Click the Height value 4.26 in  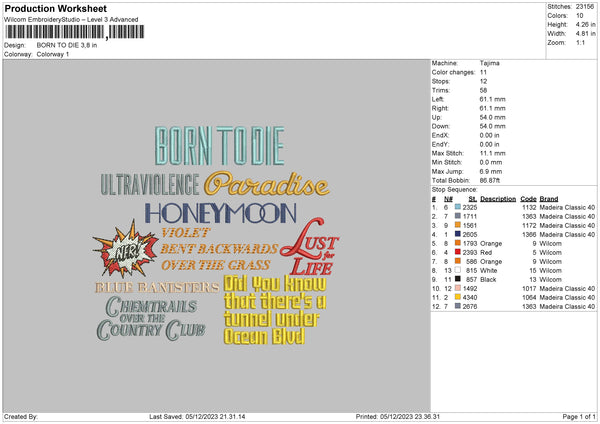coord(585,24)
